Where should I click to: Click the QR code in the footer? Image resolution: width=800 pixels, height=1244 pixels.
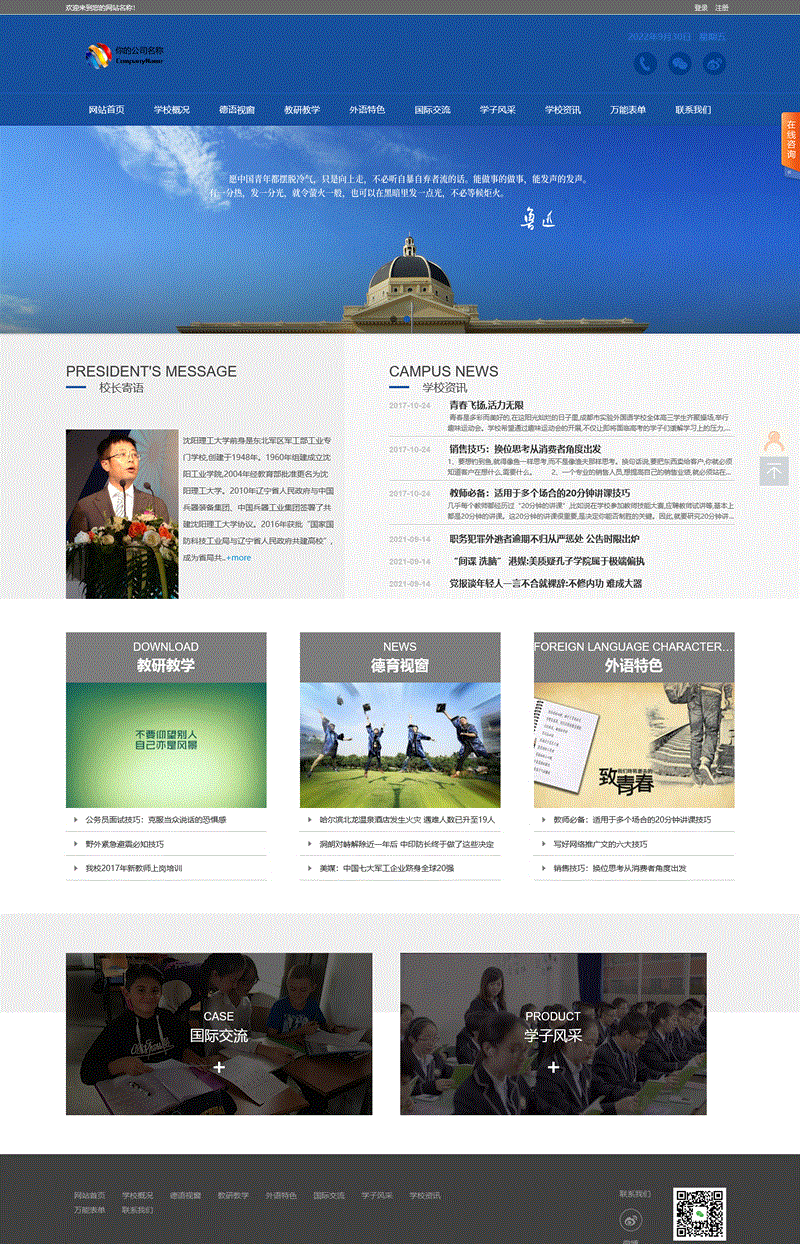pos(699,1214)
